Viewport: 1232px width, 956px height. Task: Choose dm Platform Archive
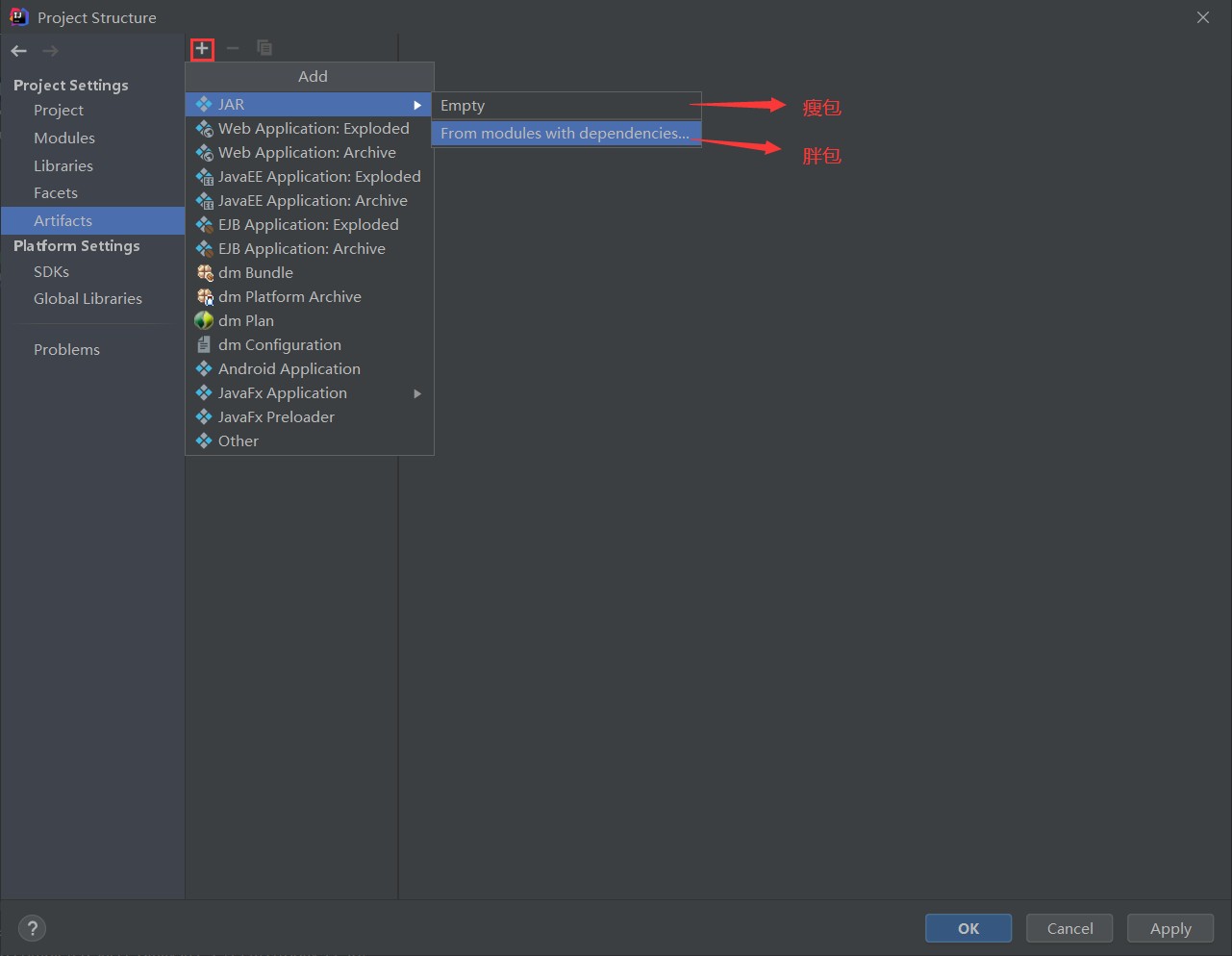point(310,297)
